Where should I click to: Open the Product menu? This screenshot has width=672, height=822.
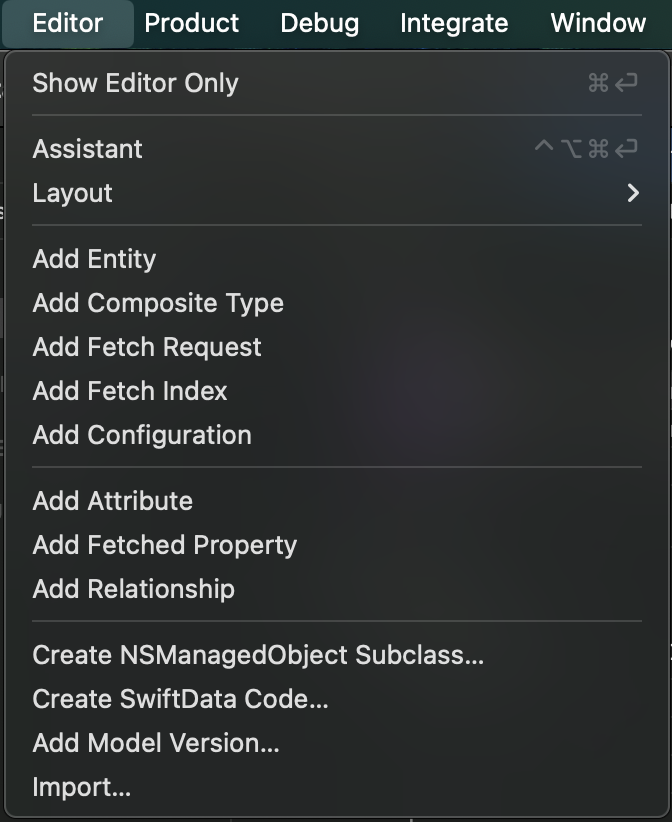coord(192,24)
